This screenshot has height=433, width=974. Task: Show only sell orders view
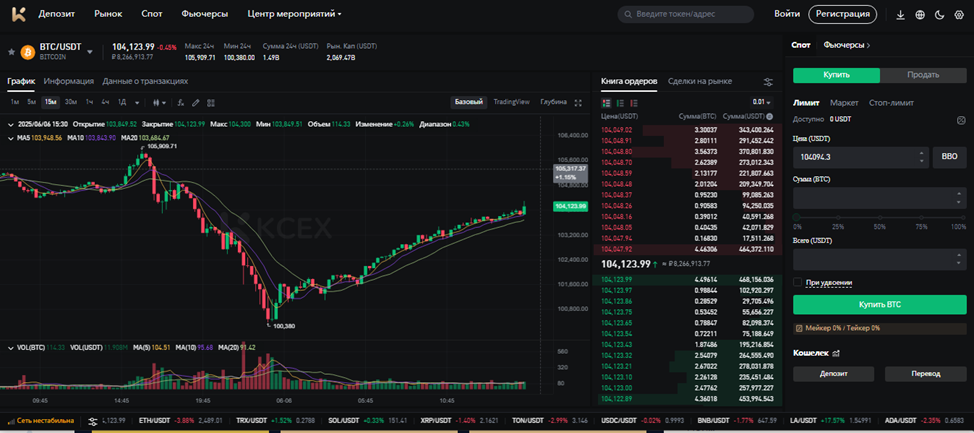pos(634,103)
